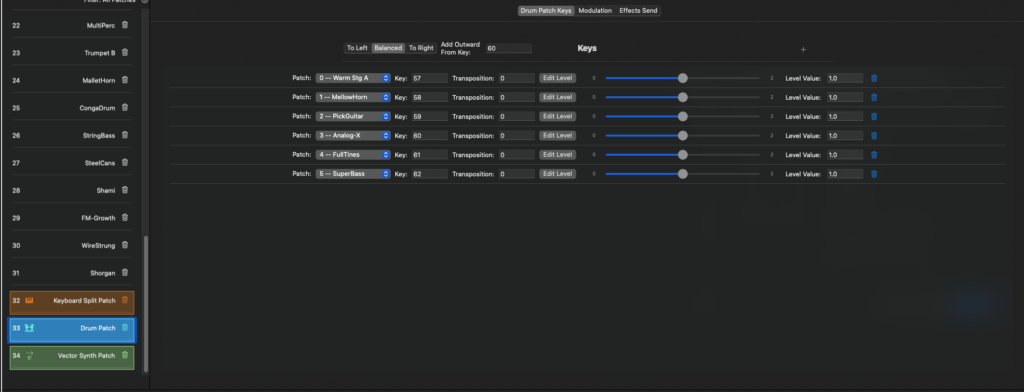Click Edit Level for SuperBass
Screen dimensions: 1024x392
[558, 174]
